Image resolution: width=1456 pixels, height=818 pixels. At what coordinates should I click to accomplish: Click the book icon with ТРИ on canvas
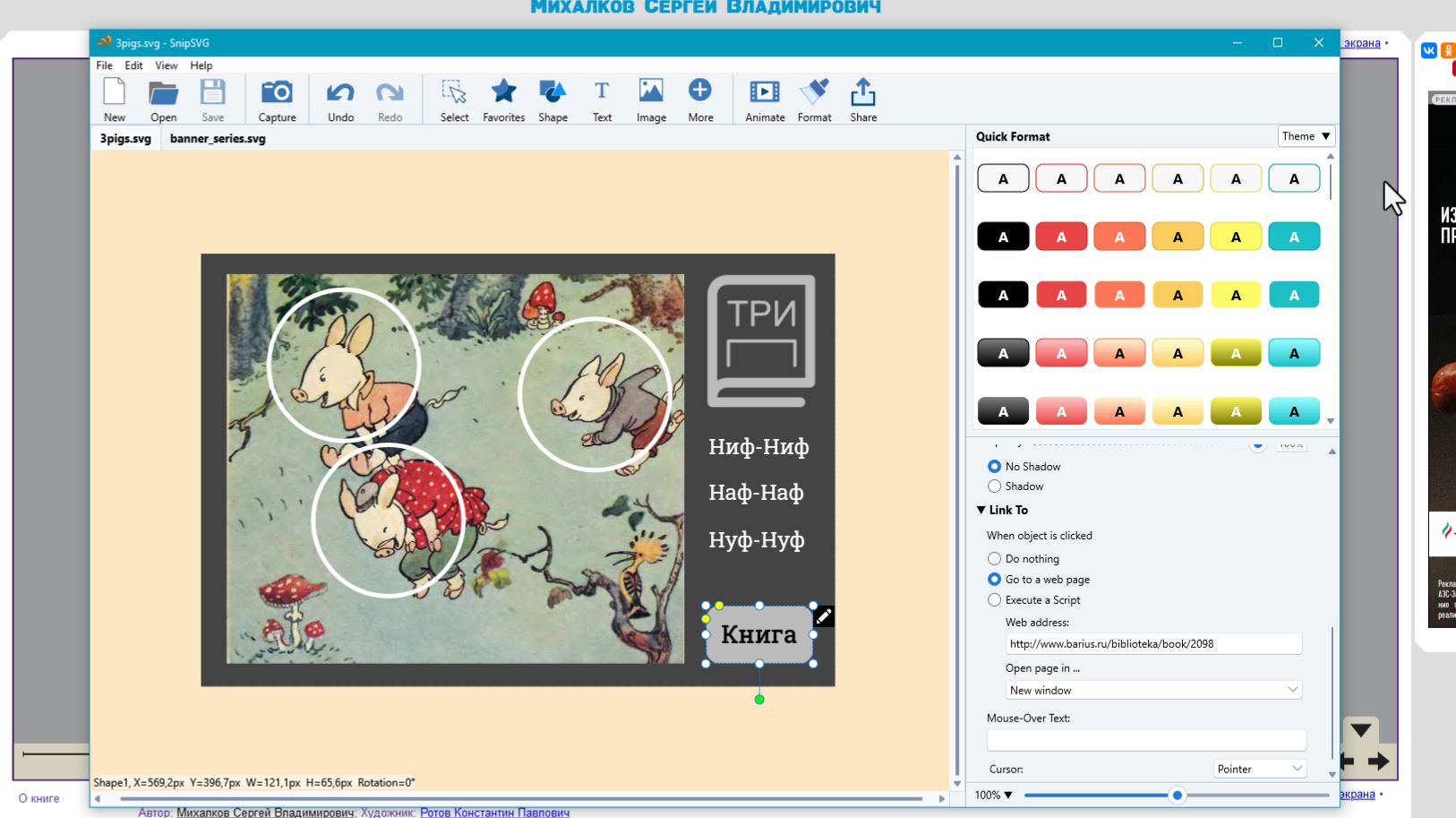pos(761,340)
